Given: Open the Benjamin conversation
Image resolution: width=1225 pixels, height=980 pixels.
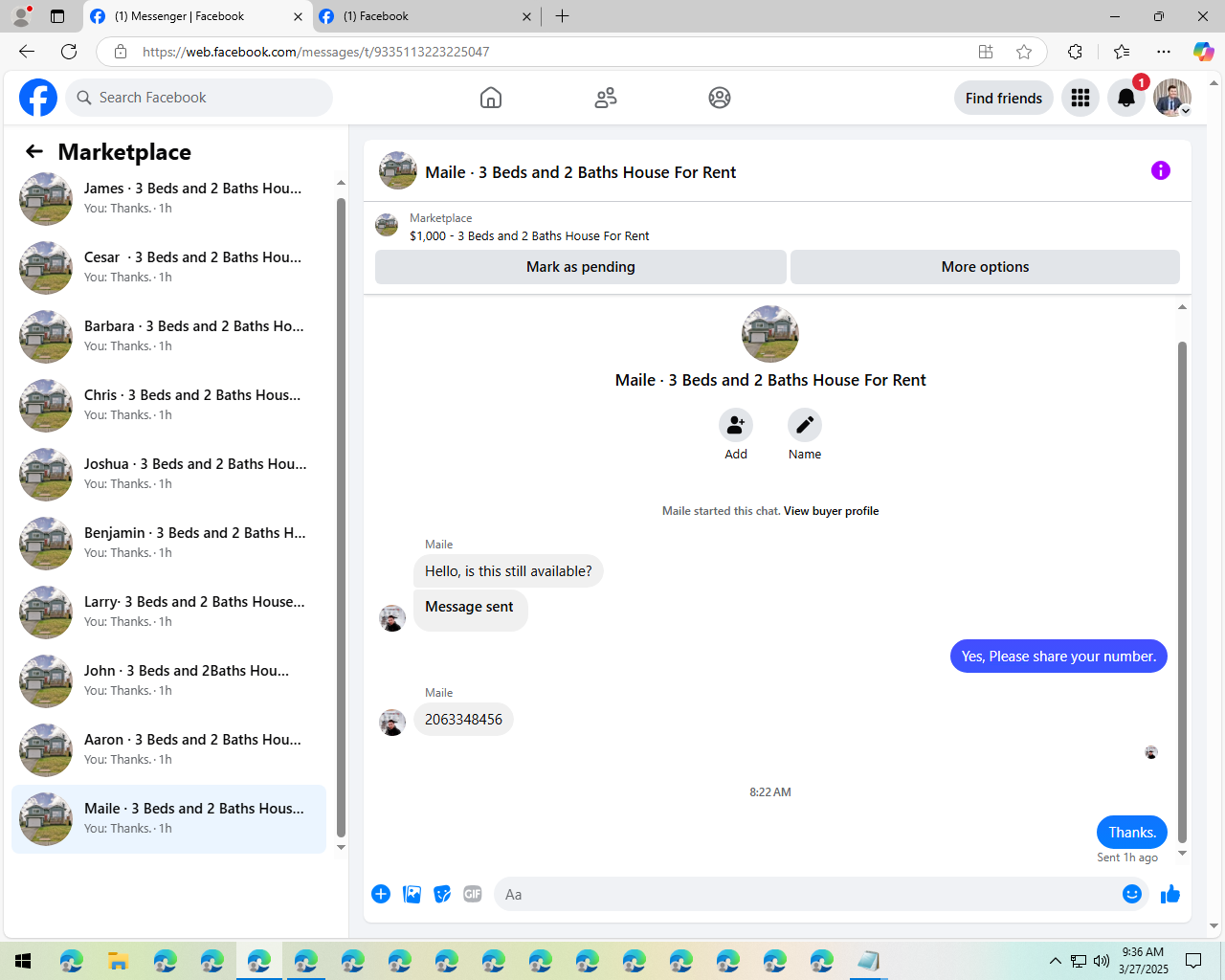Looking at the screenshot, I should tap(168, 543).
